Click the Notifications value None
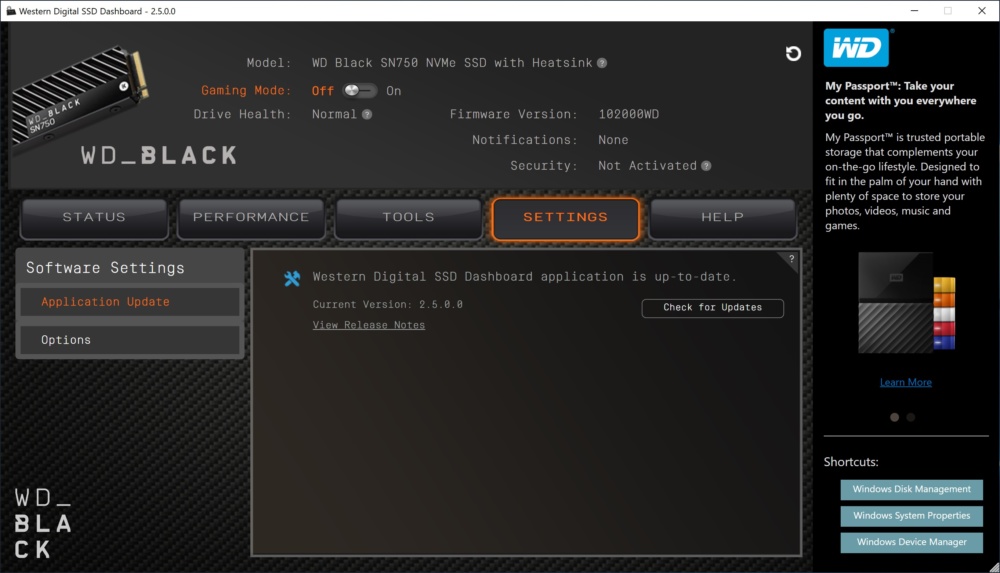Viewport: 1000px width, 573px height. 613,140
